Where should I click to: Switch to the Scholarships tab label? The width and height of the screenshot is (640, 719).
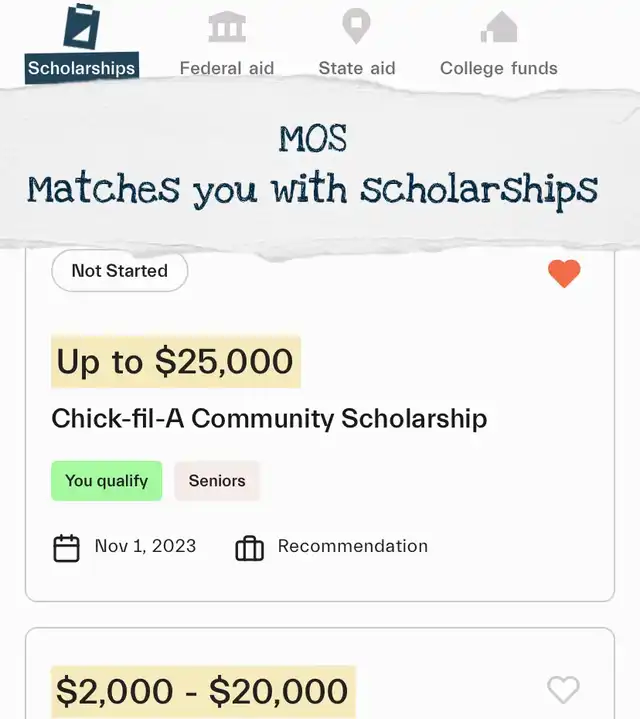click(81, 69)
